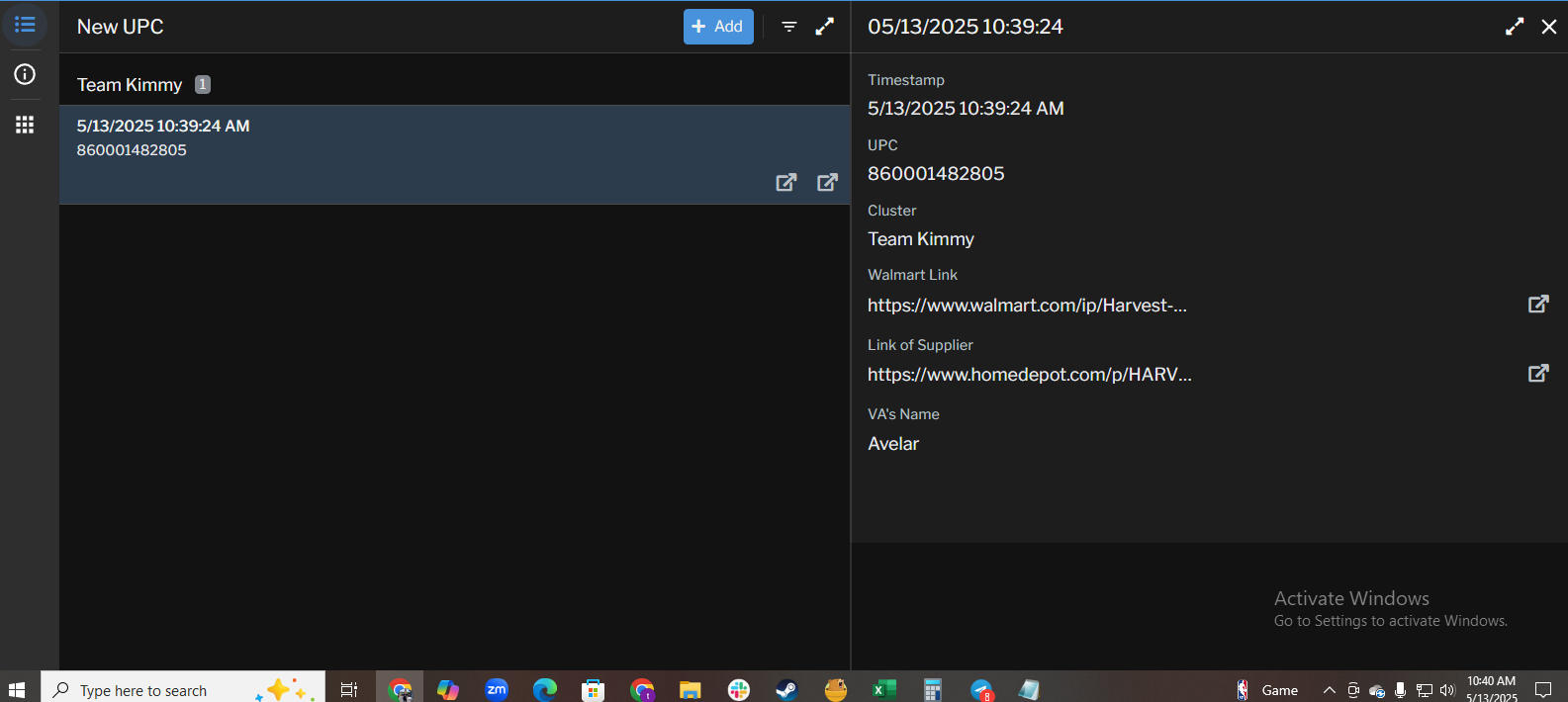Select the 5/13/2025 10:39:24 AM record
Image resolution: width=1568 pixels, height=702 pixels.
click(396, 138)
